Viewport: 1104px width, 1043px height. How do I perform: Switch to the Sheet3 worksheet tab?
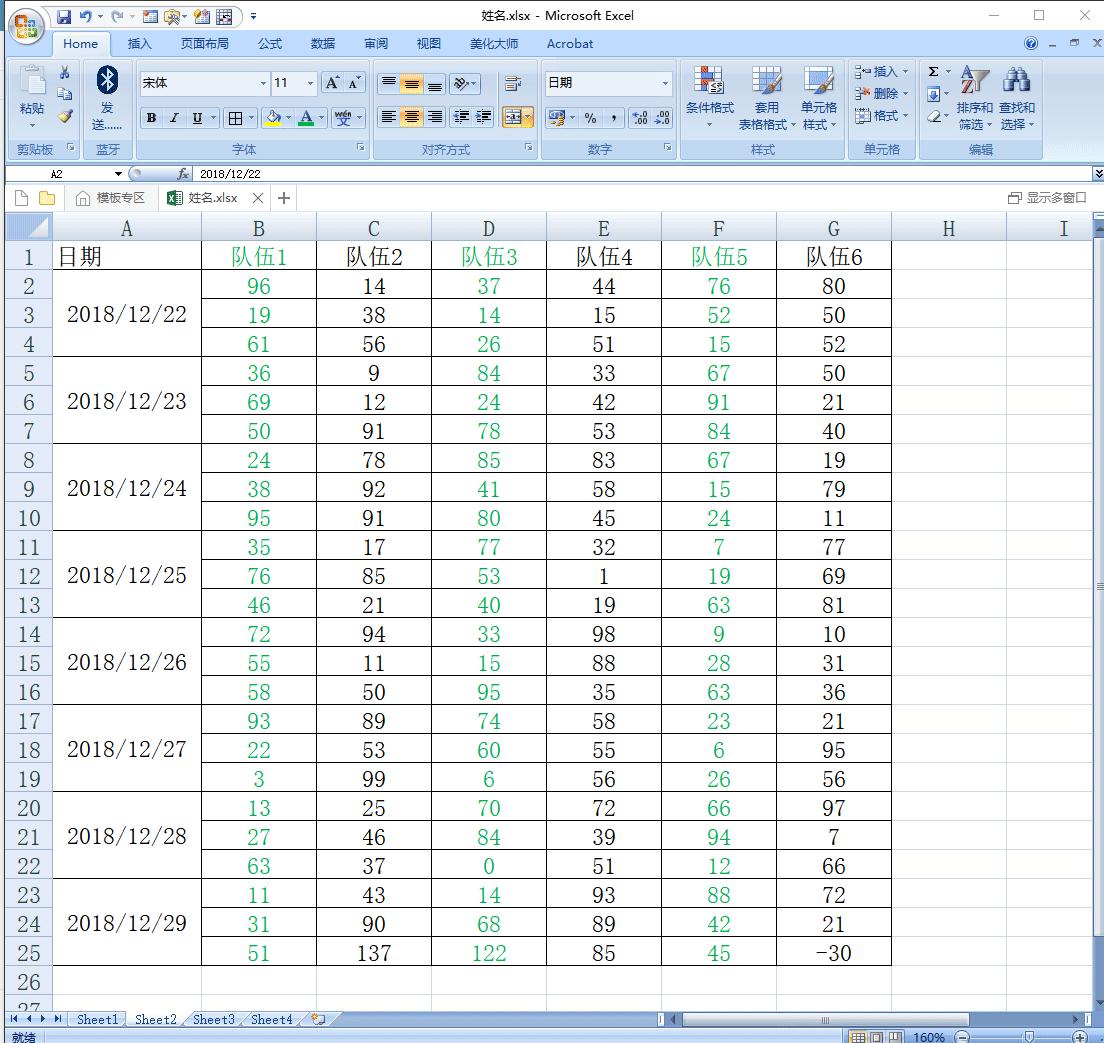213,1019
